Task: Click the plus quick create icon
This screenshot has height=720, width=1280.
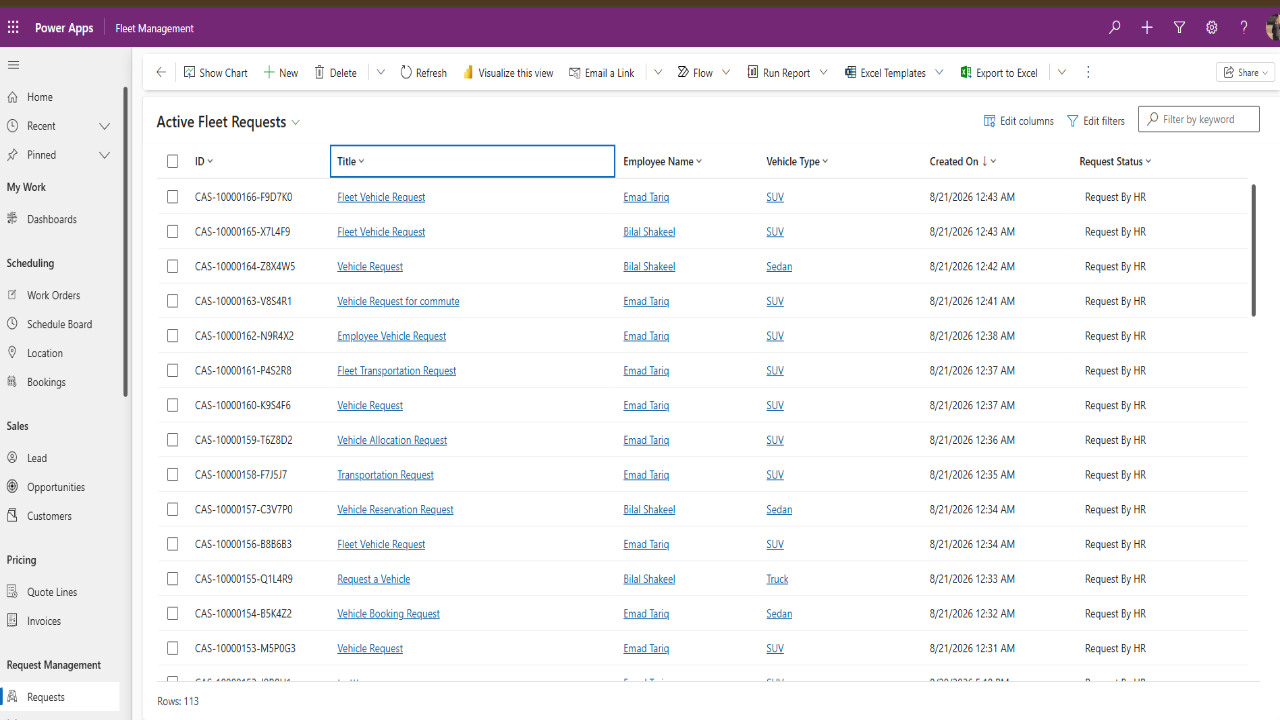Action: pos(1147,28)
